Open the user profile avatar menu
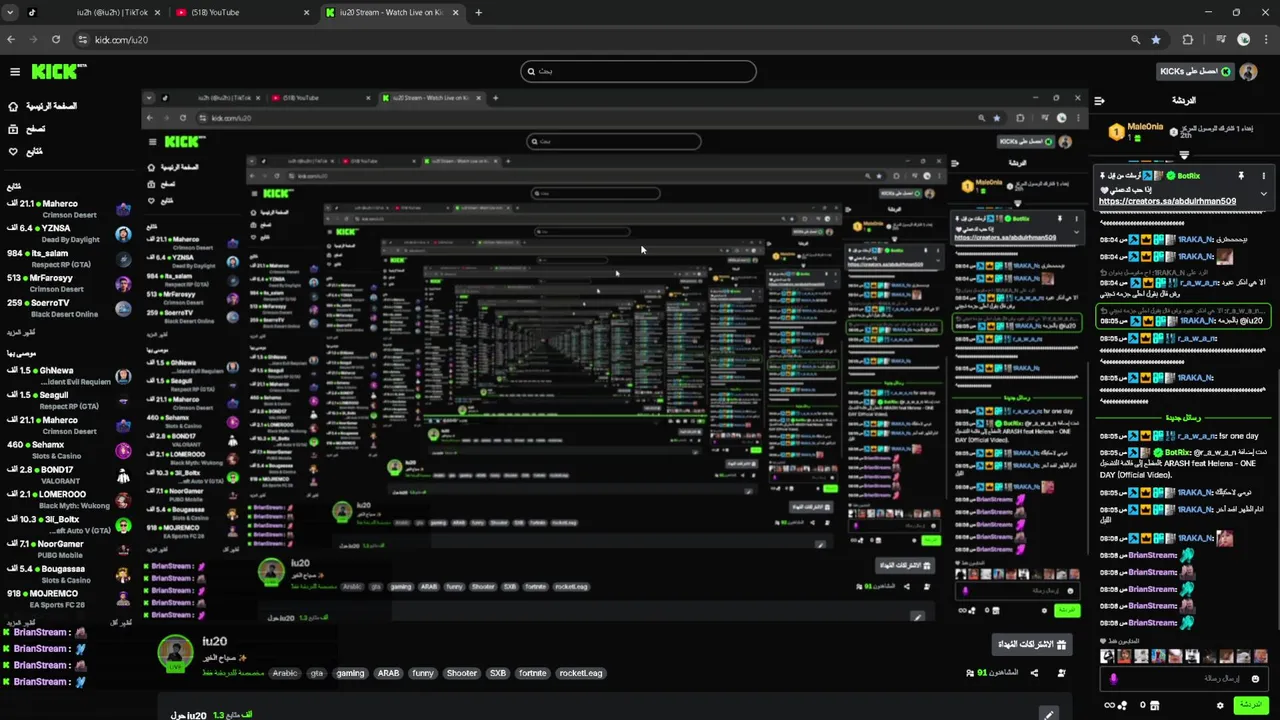This screenshot has width=1280, height=720. 1248,72
